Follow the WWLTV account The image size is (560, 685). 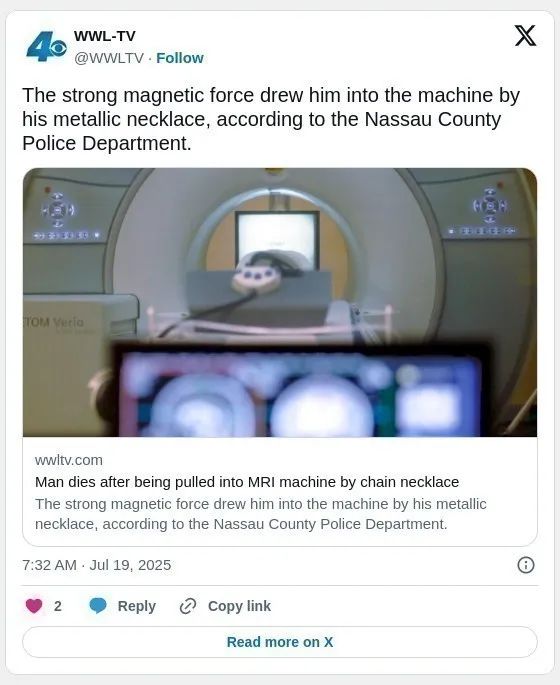(x=180, y=58)
